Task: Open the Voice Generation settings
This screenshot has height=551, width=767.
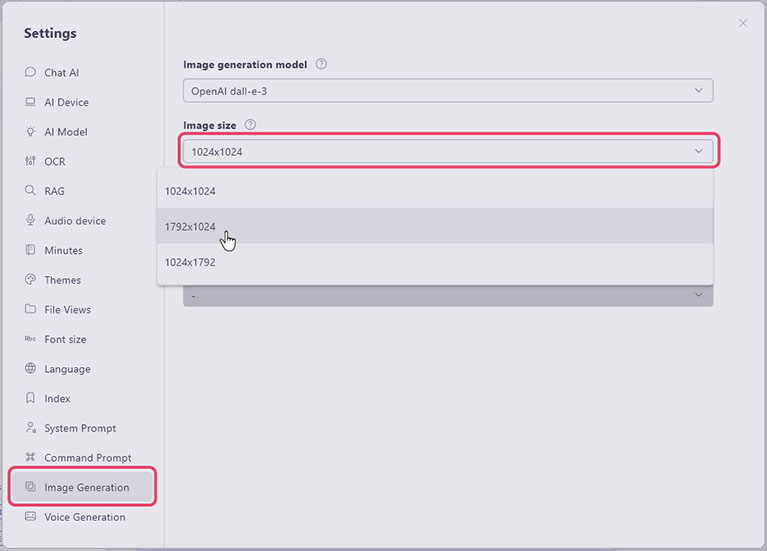Action: pyautogui.click(x=84, y=517)
